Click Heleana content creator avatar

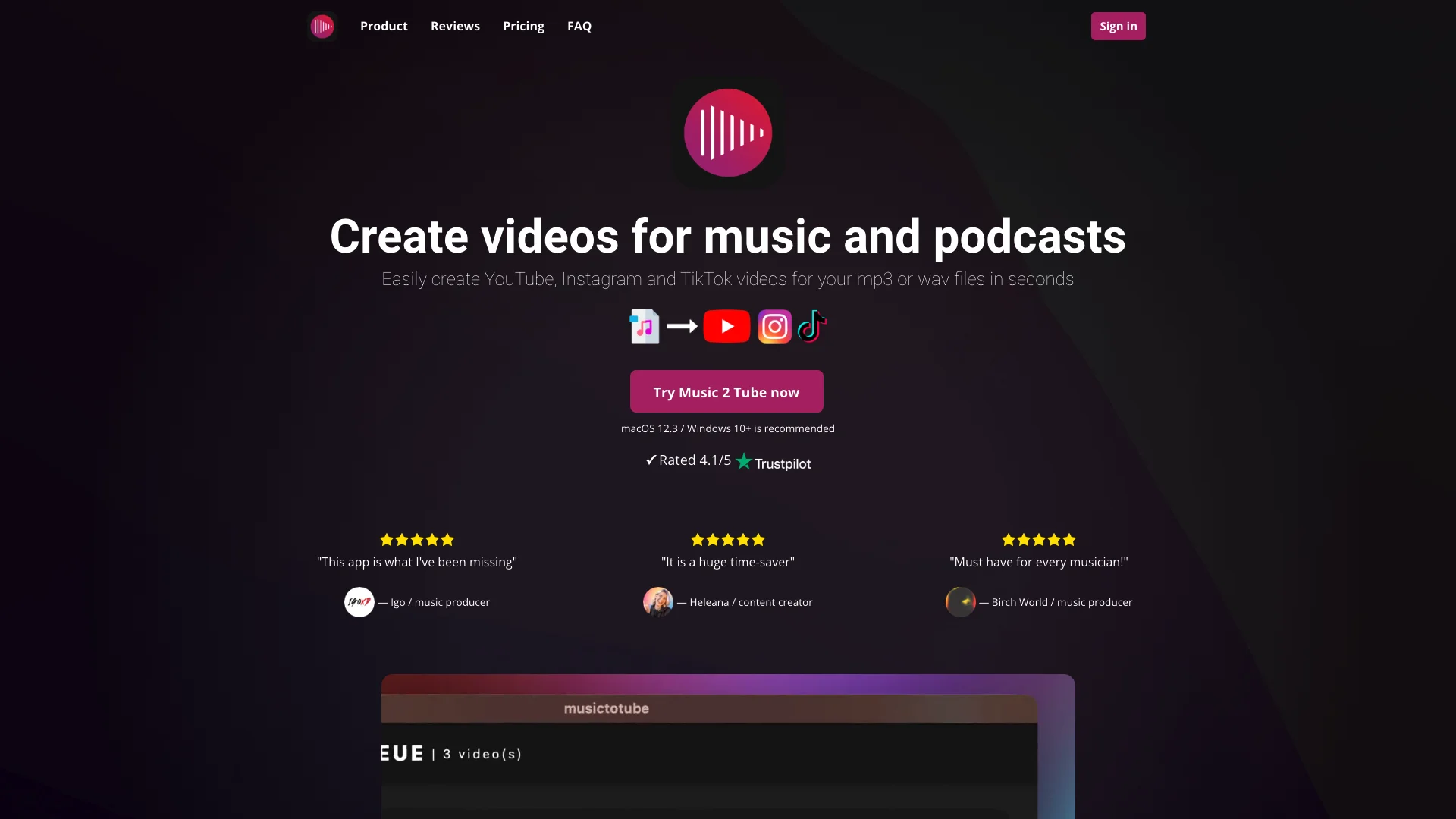tap(658, 601)
